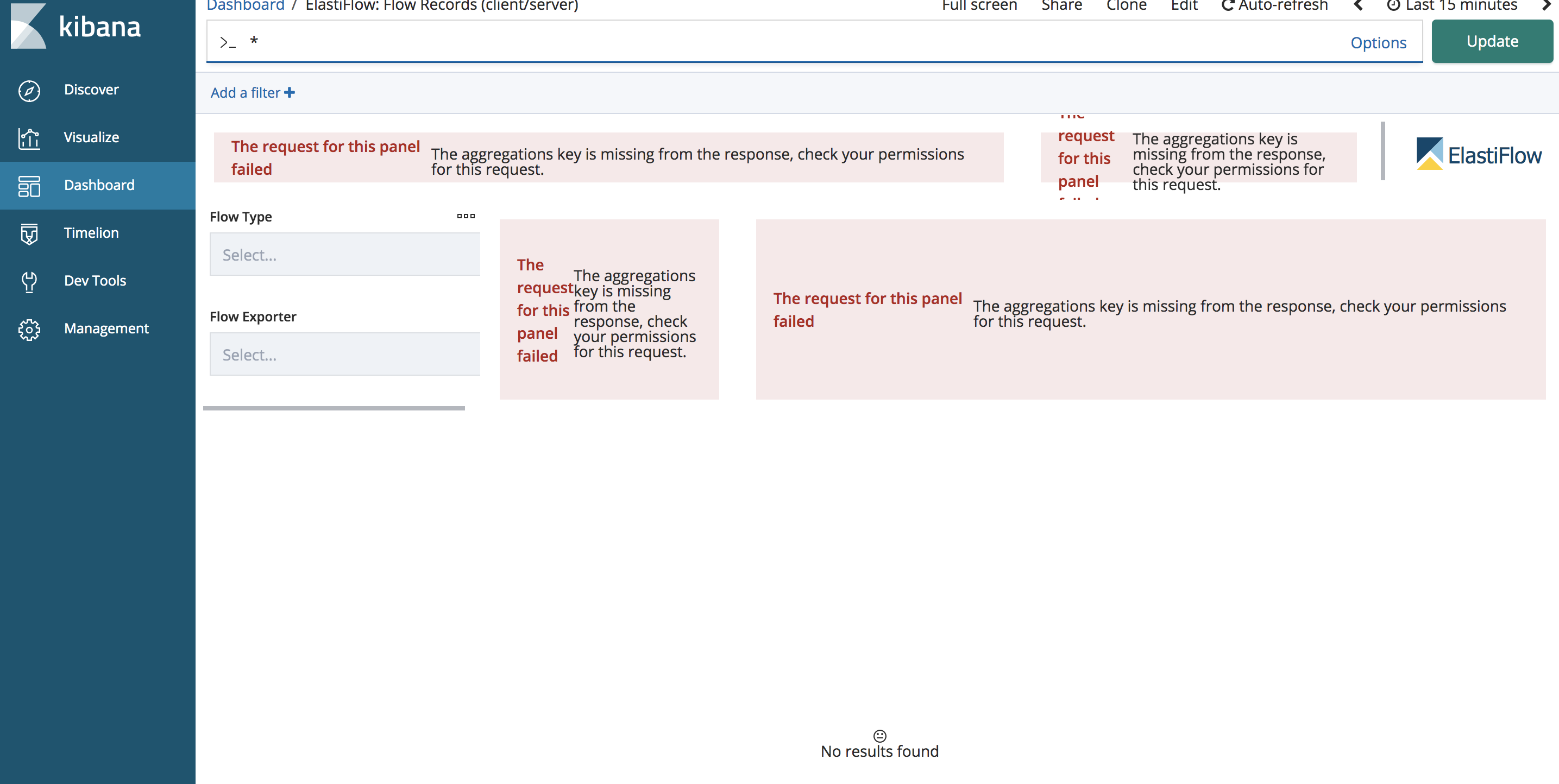Open the Flow Type panel options menu
Image resolution: width=1559 pixels, height=784 pixels.
[467, 216]
